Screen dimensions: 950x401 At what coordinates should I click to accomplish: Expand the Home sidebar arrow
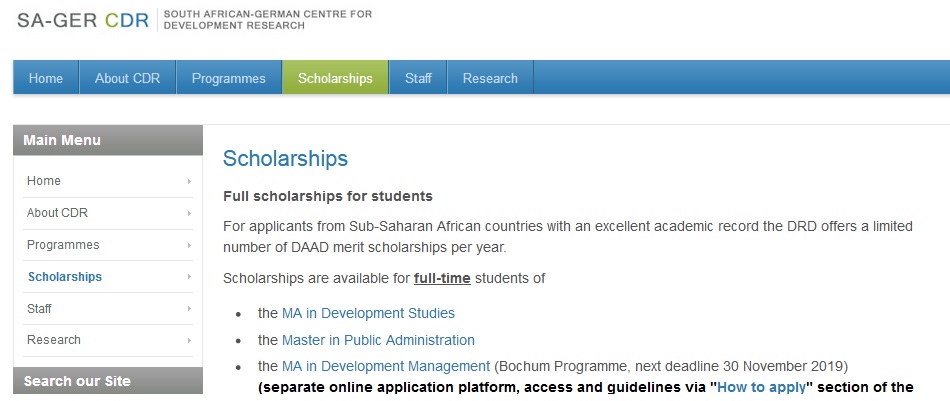189,181
